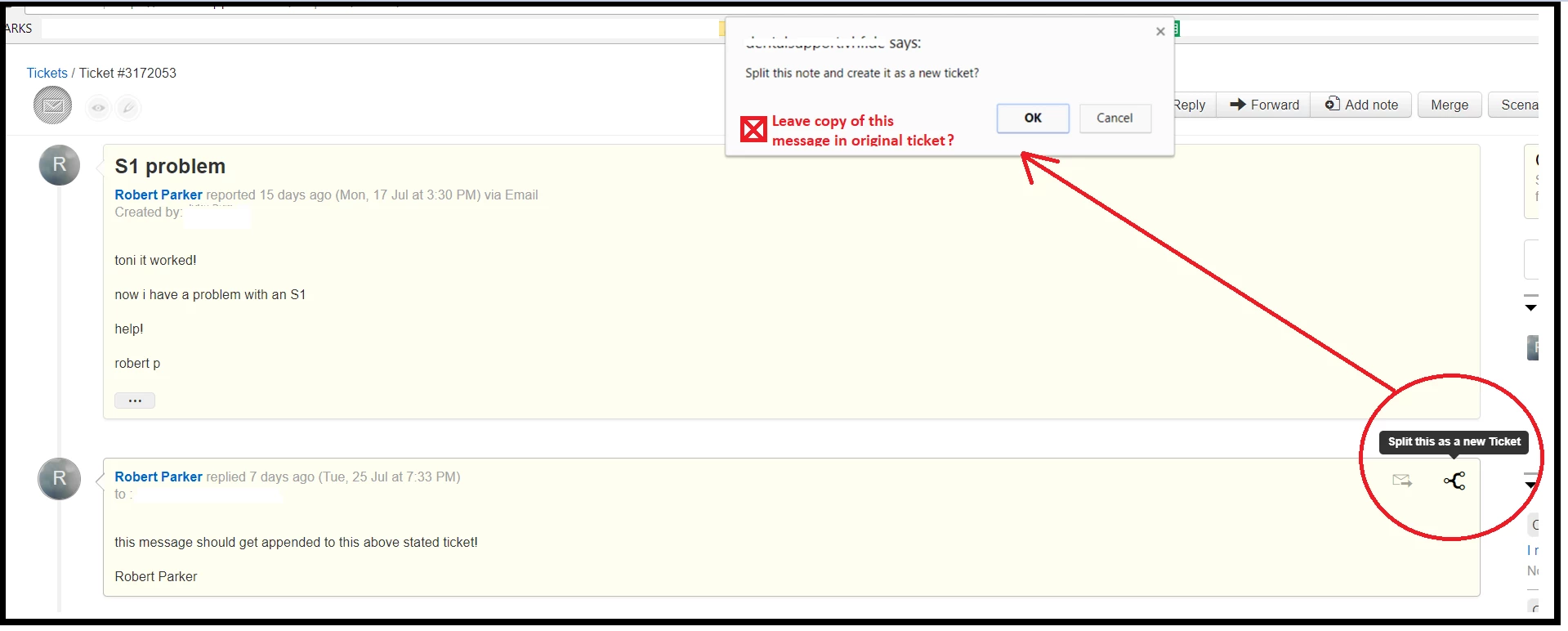The height and width of the screenshot is (631, 1568).
Task: Cancel the split note dialog
Action: 1115,118
